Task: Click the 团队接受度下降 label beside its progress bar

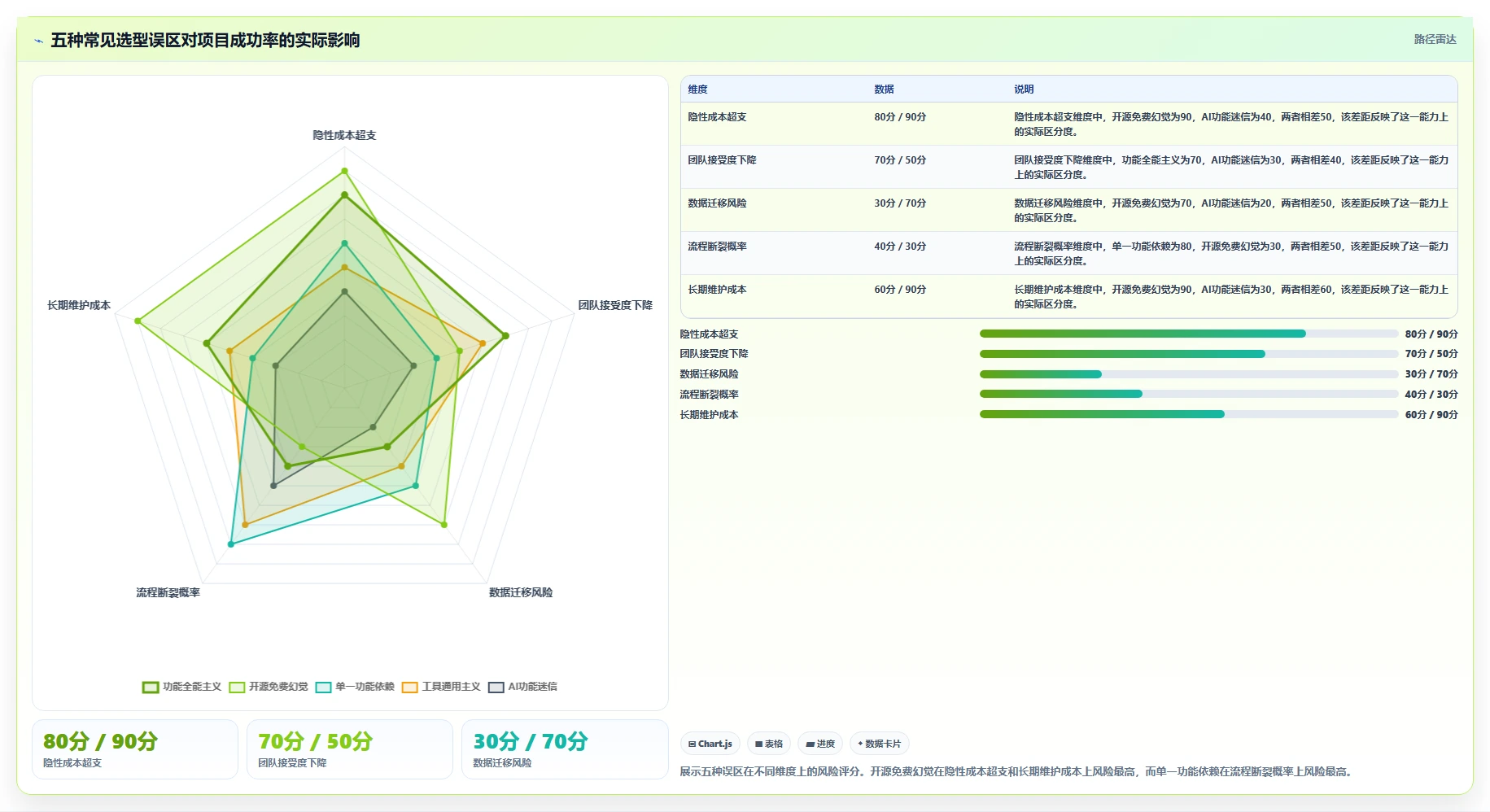Action: click(714, 354)
